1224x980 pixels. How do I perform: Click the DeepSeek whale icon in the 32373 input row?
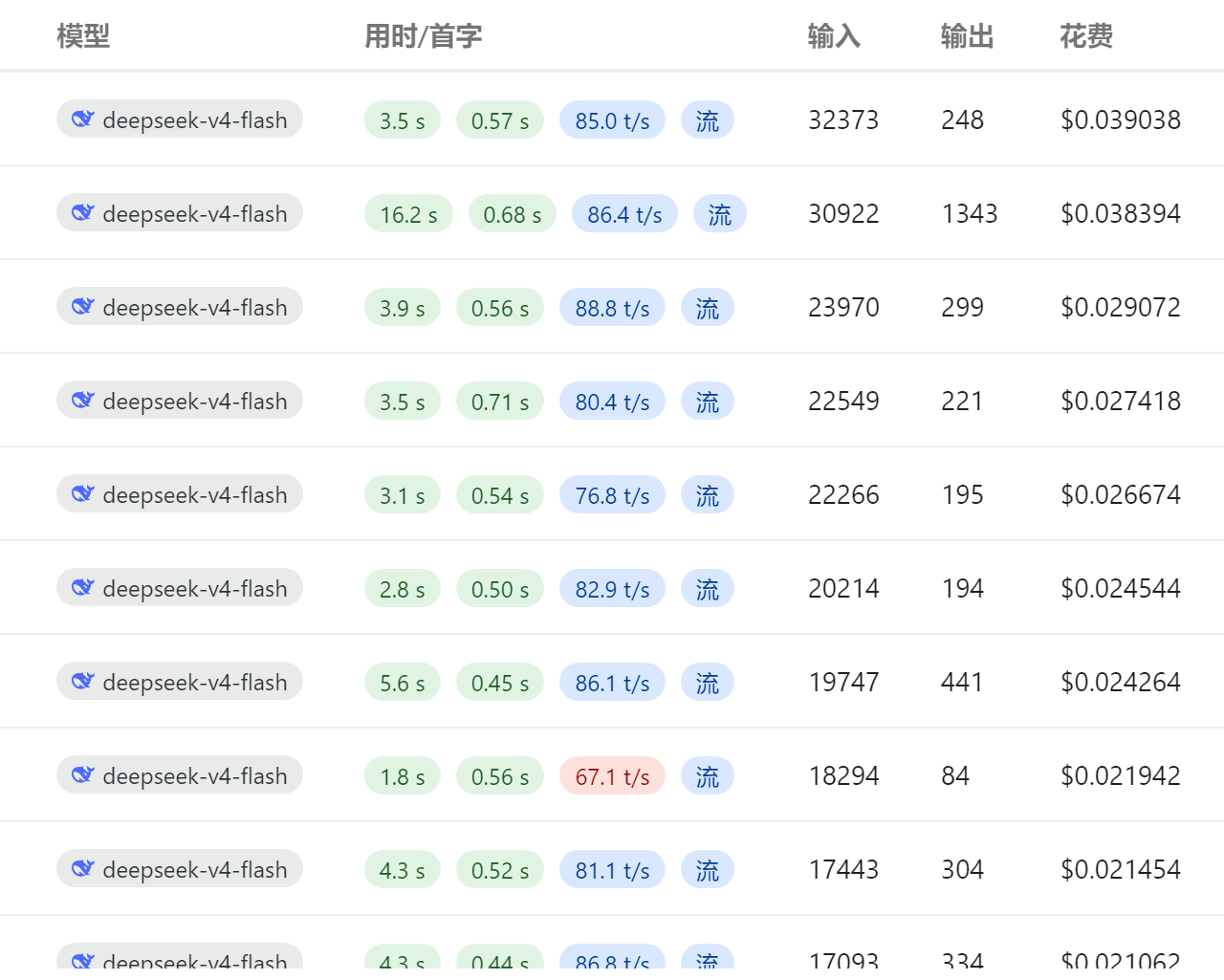(x=83, y=120)
